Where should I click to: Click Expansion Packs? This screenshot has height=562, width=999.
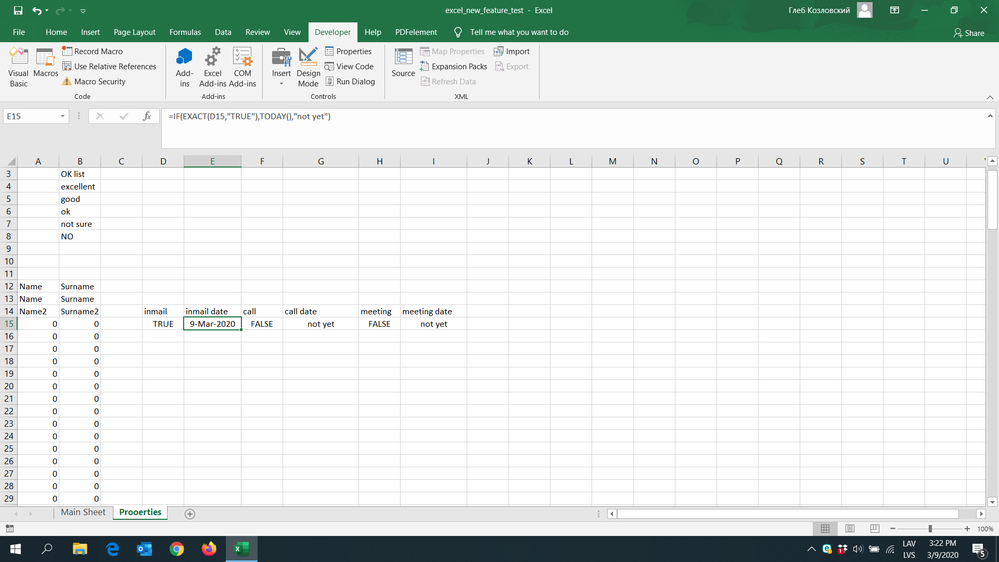click(x=453, y=66)
